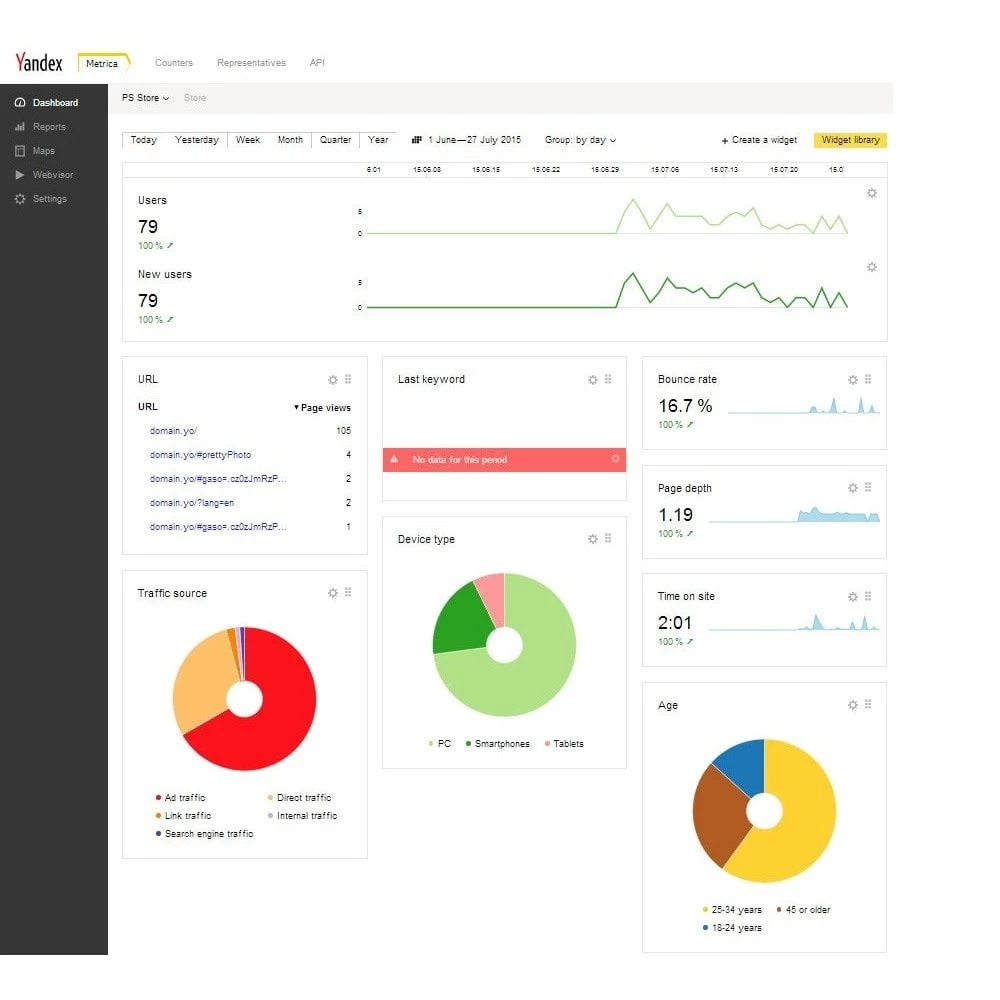Click the gear icon on URL widget
Image resolution: width=1000 pixels, height=1000 pixels.
333,380
